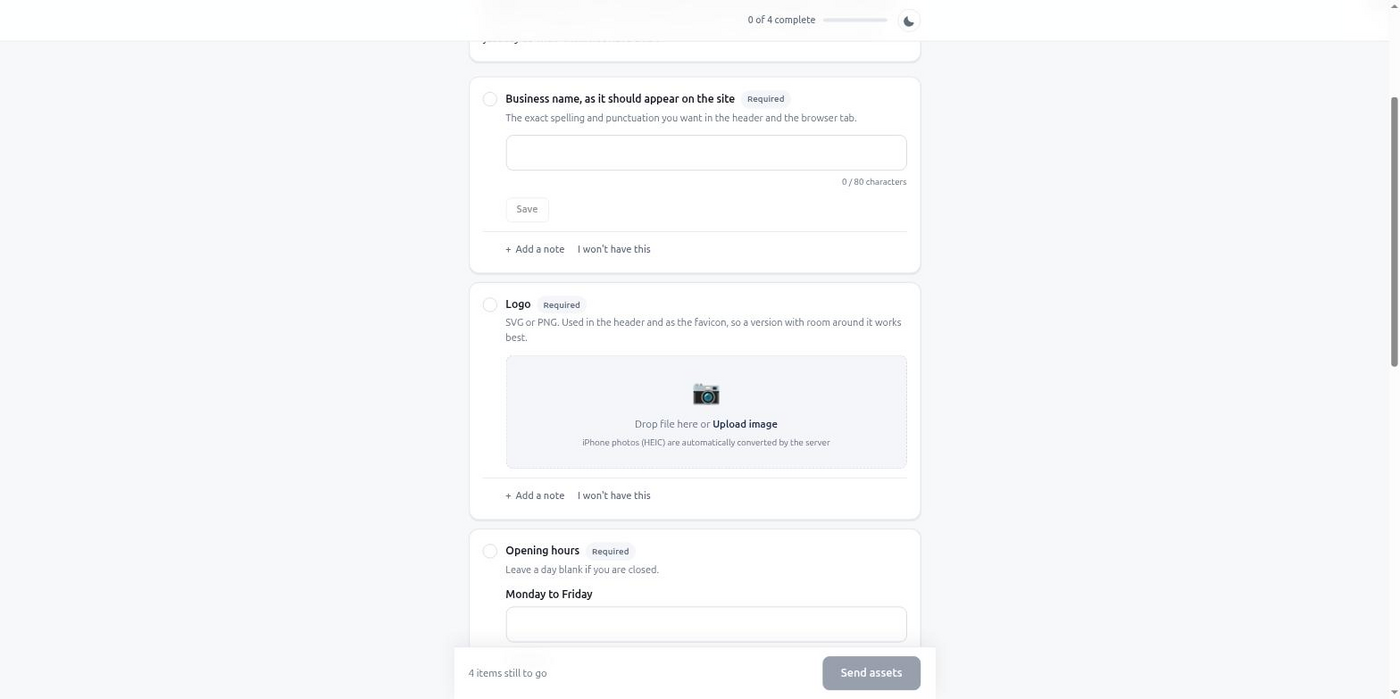Click the Business name text field

[706, 153]
